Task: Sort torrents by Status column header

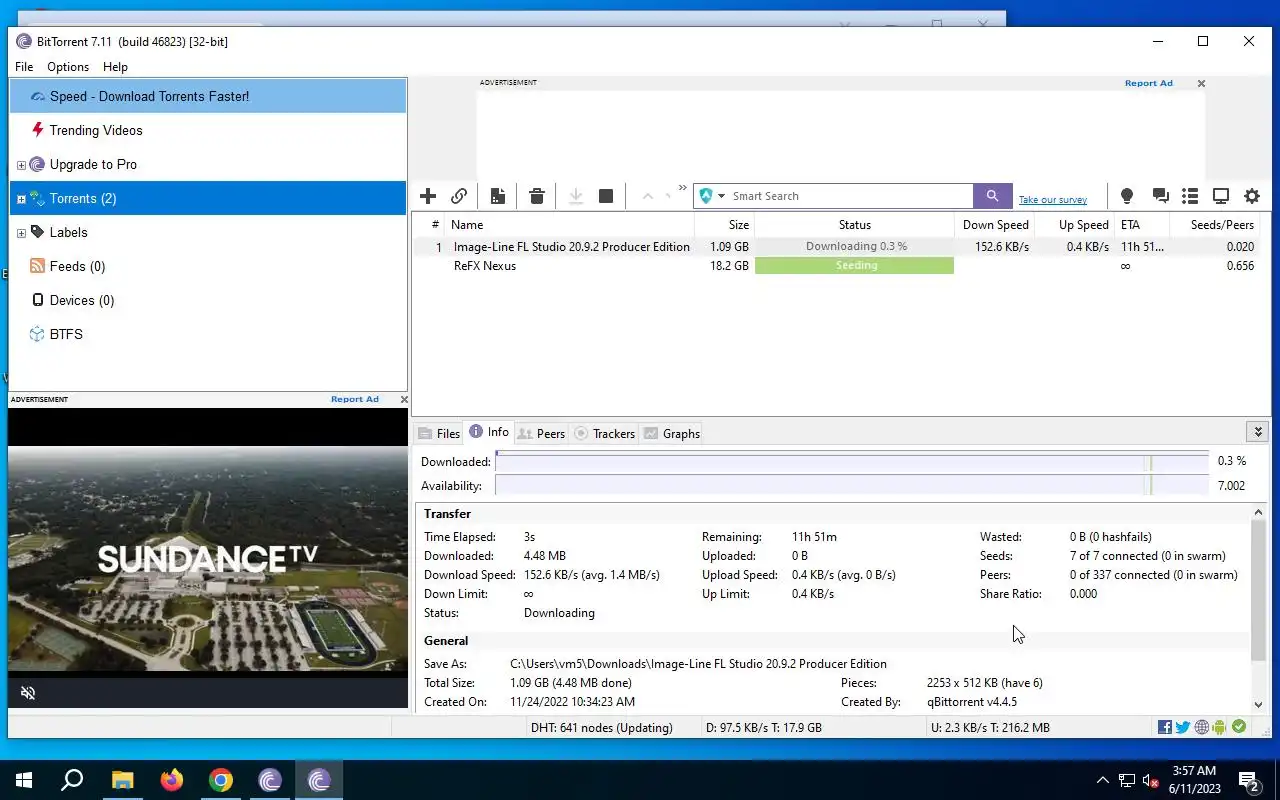Action: 854,225
